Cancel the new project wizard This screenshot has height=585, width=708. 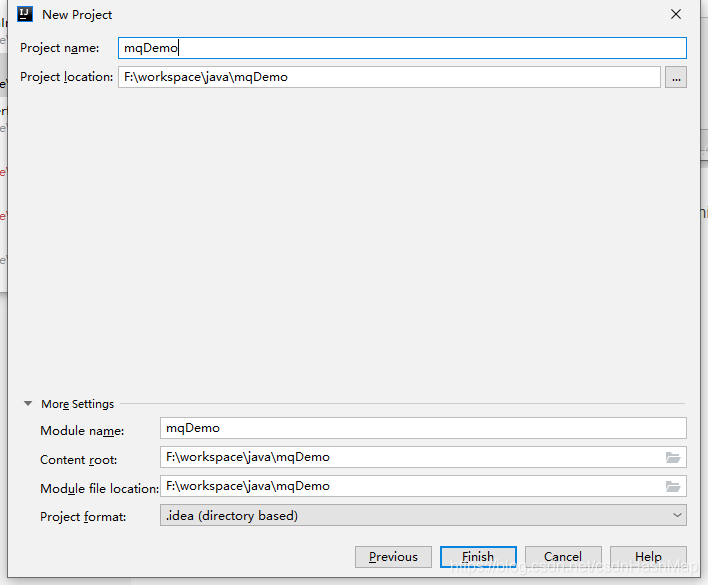[563, 557]
